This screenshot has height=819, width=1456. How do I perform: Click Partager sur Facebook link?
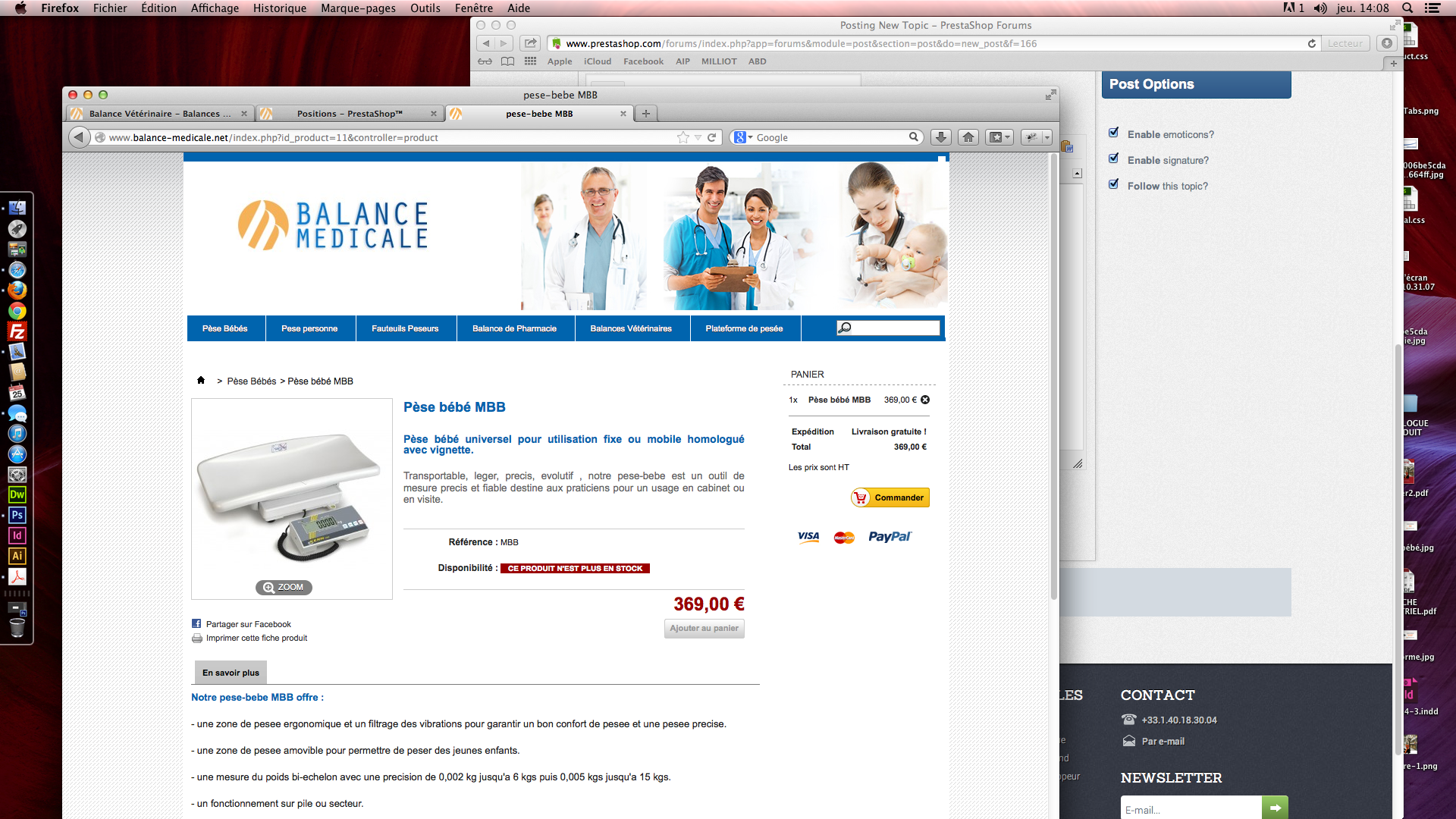click(248, 624)
